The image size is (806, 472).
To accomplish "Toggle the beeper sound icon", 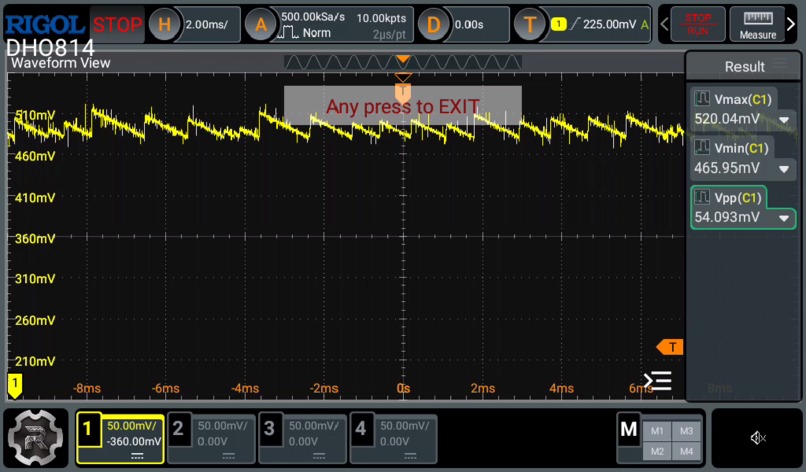I will pyautogui.click(x=758, y=438).
